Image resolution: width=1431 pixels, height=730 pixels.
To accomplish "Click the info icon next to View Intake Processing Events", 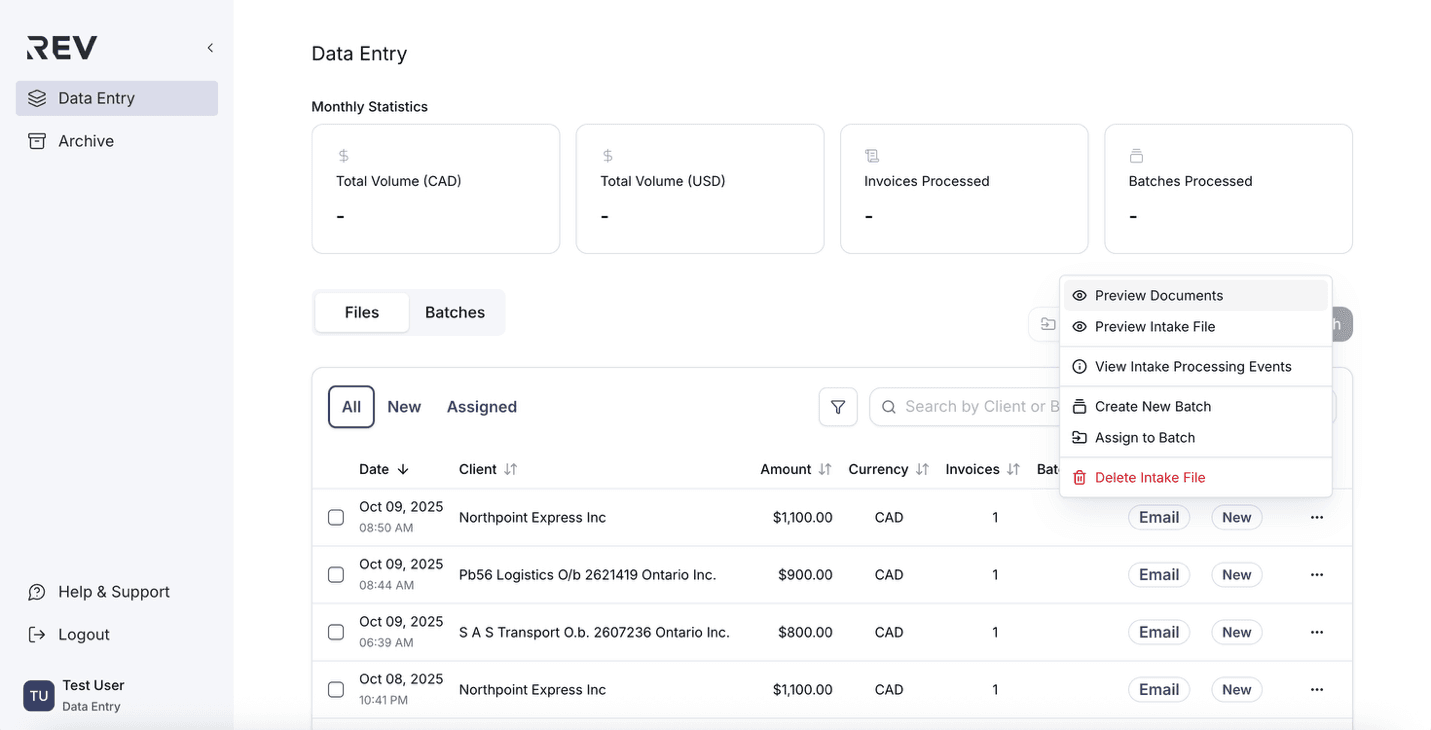I will click(1079, 366).
